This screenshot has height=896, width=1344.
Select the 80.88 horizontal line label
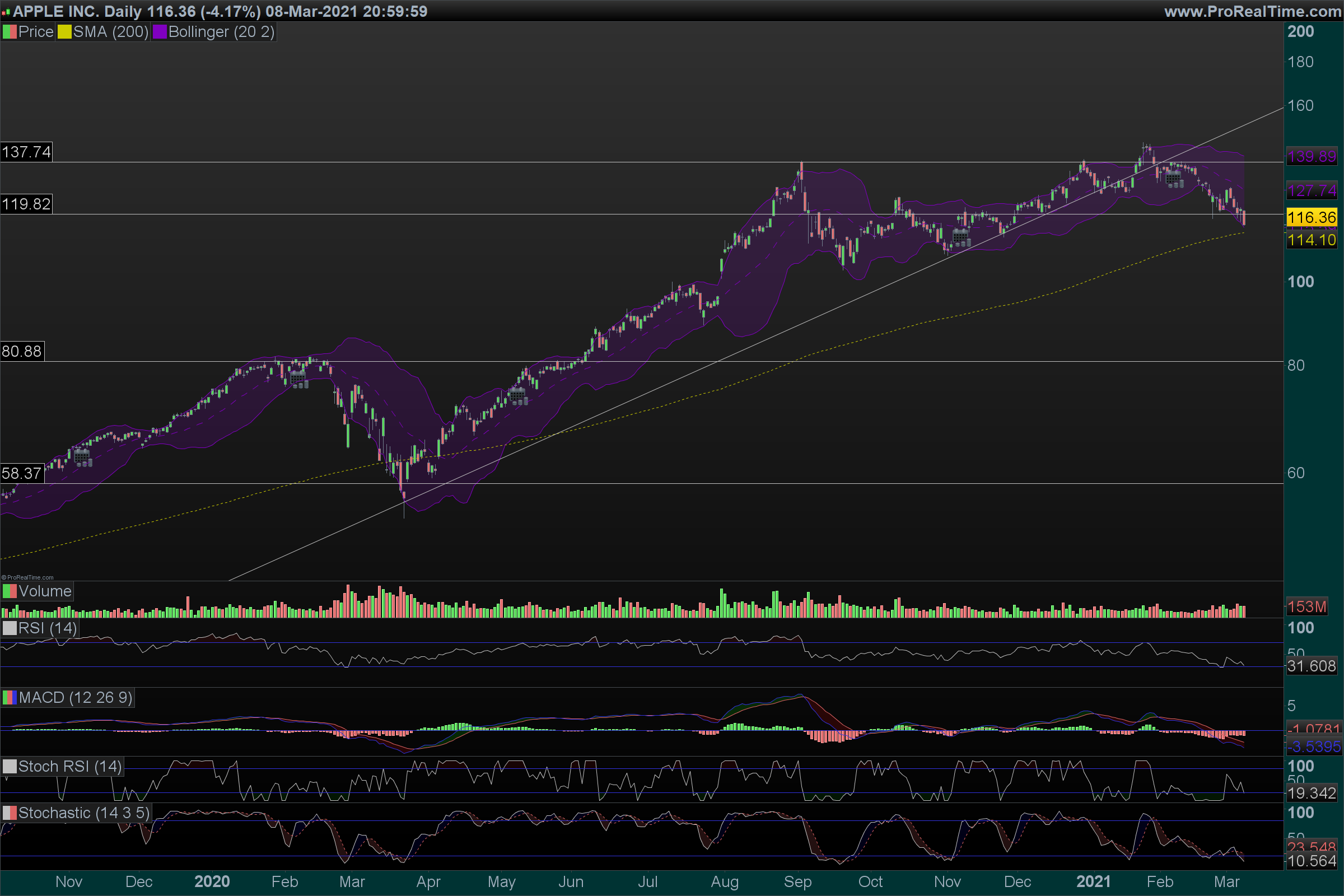click(x=22, y=351)
